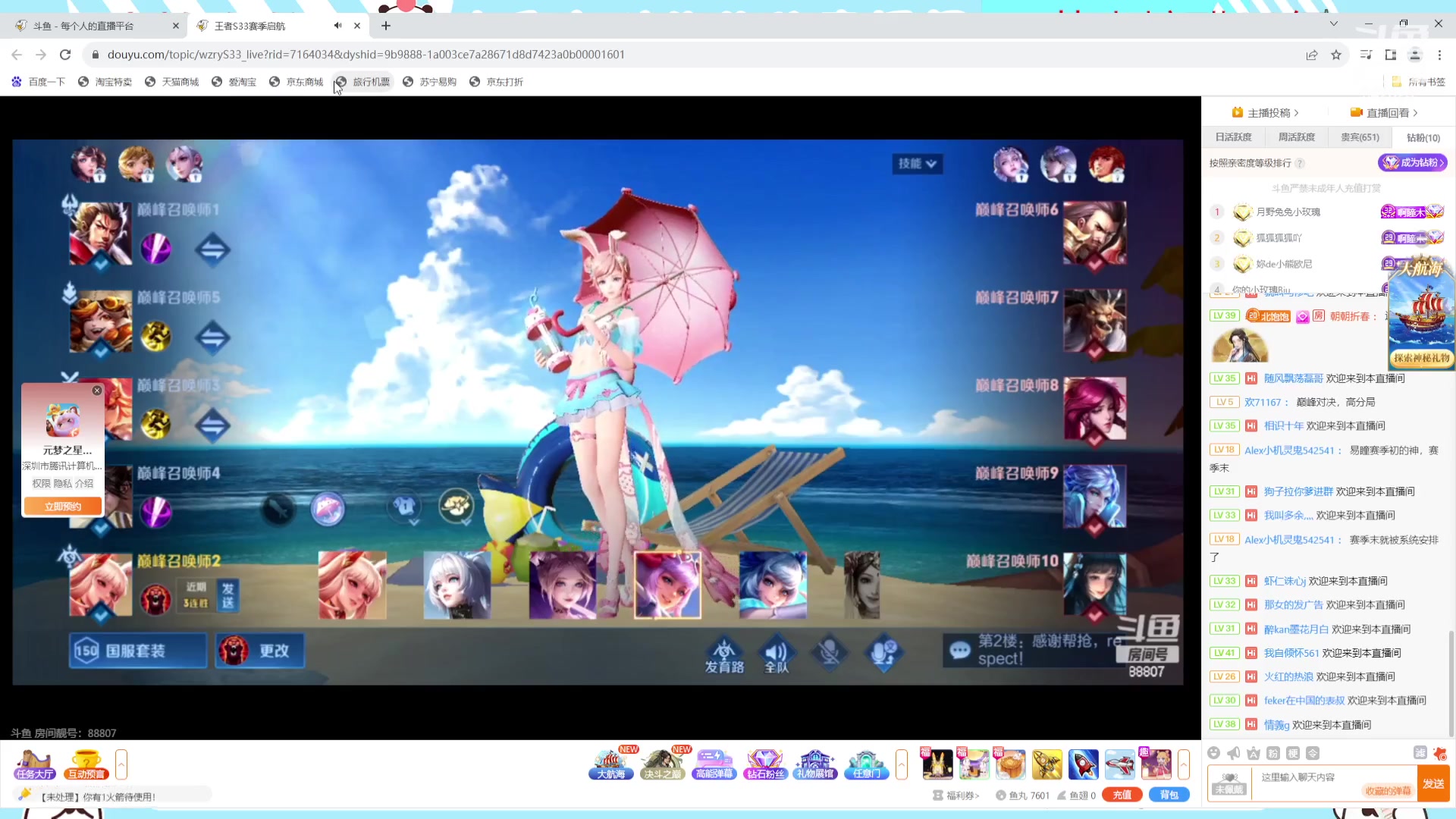Expand the arrow next to 互动预言
The image size is (1456, 819).
coord(121,764)
